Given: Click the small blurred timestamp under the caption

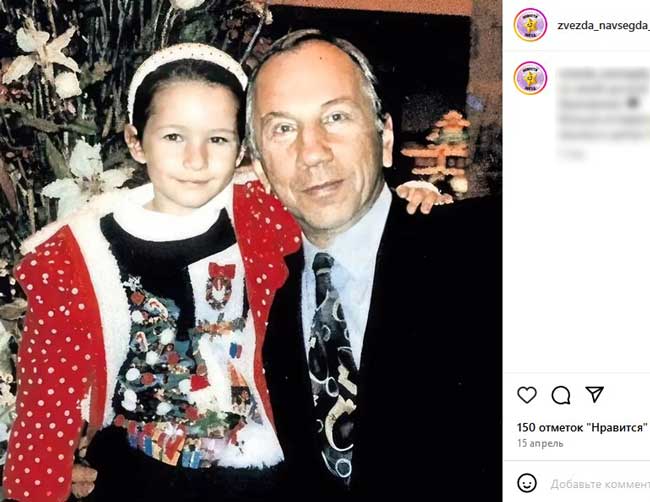Looking at the screenshot, I should (572, 154).
